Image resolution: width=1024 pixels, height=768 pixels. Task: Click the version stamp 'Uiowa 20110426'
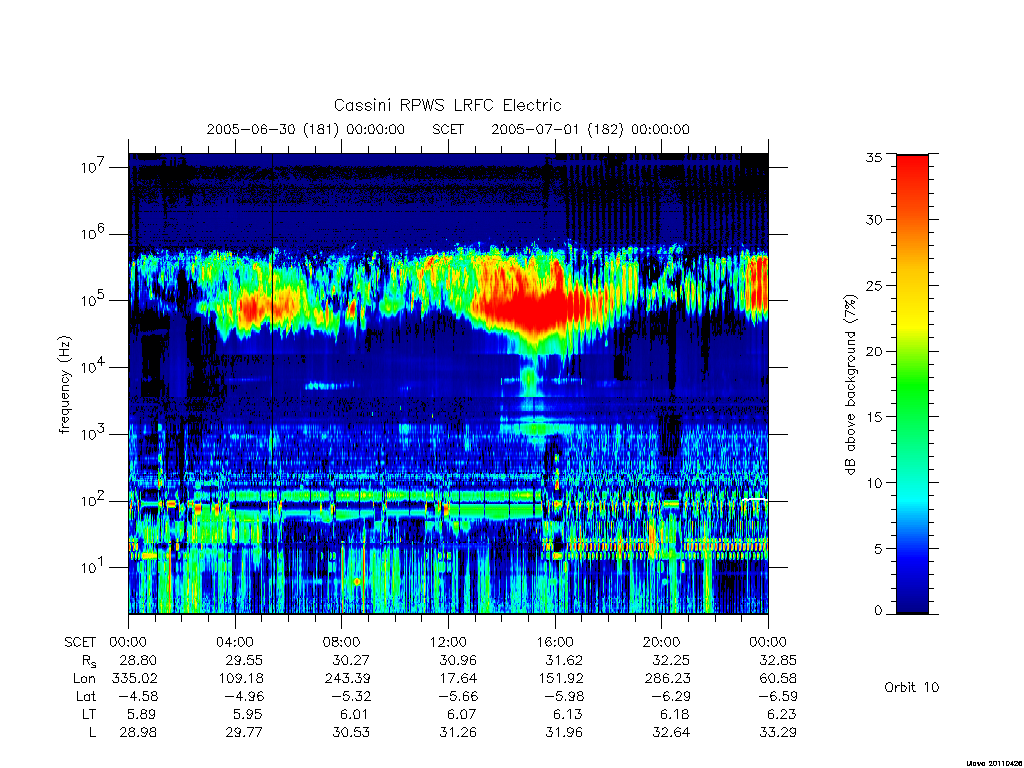point(993,763)
